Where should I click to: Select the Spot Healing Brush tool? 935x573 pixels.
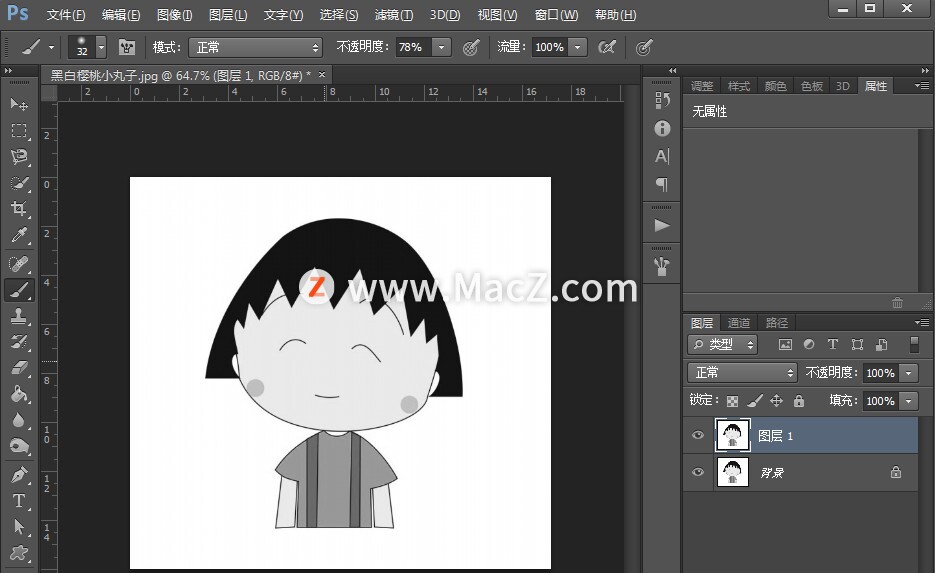(19, 264)
